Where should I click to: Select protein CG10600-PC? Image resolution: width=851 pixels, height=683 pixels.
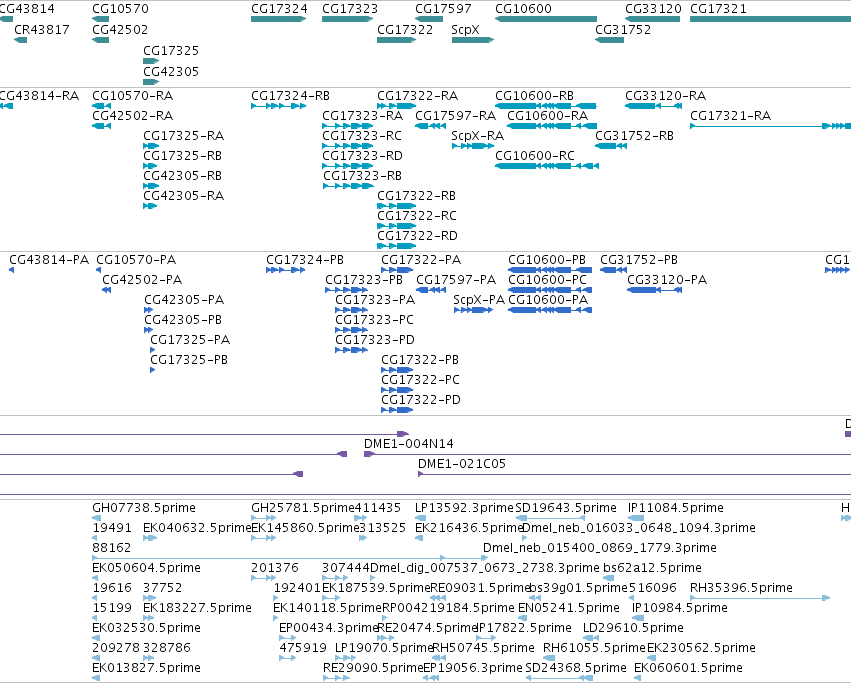[548, 280]
